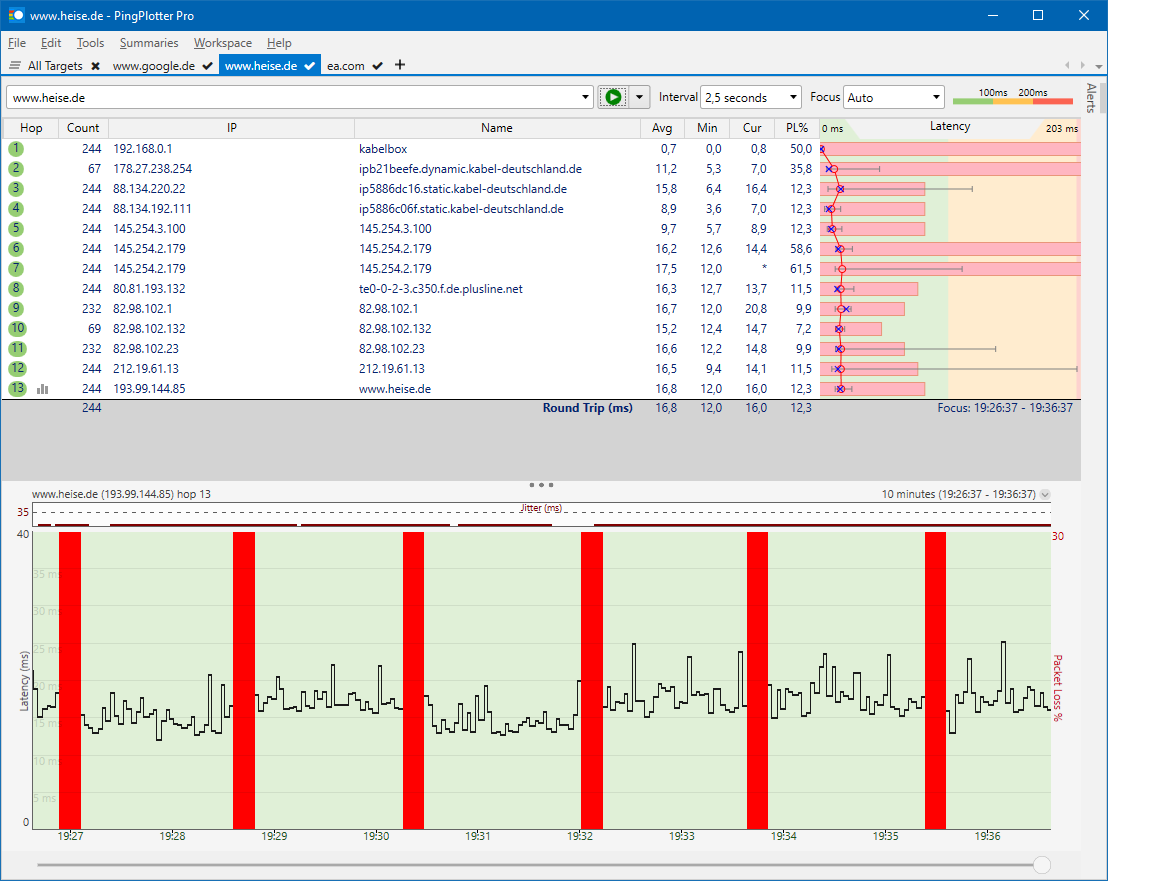Click the hop 7 green circle
1152x881 pixels.
[16, 269]
